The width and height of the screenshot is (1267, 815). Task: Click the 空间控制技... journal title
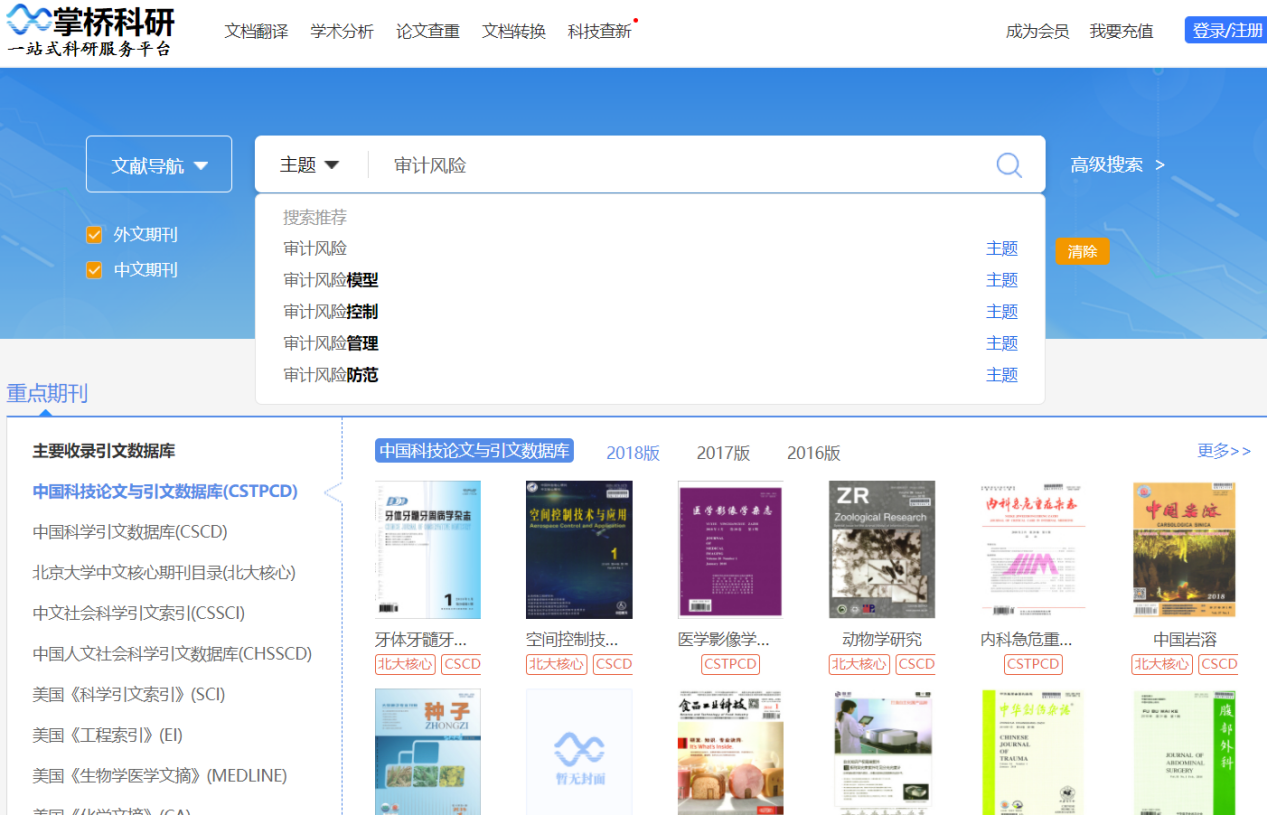tap(572, 640)
